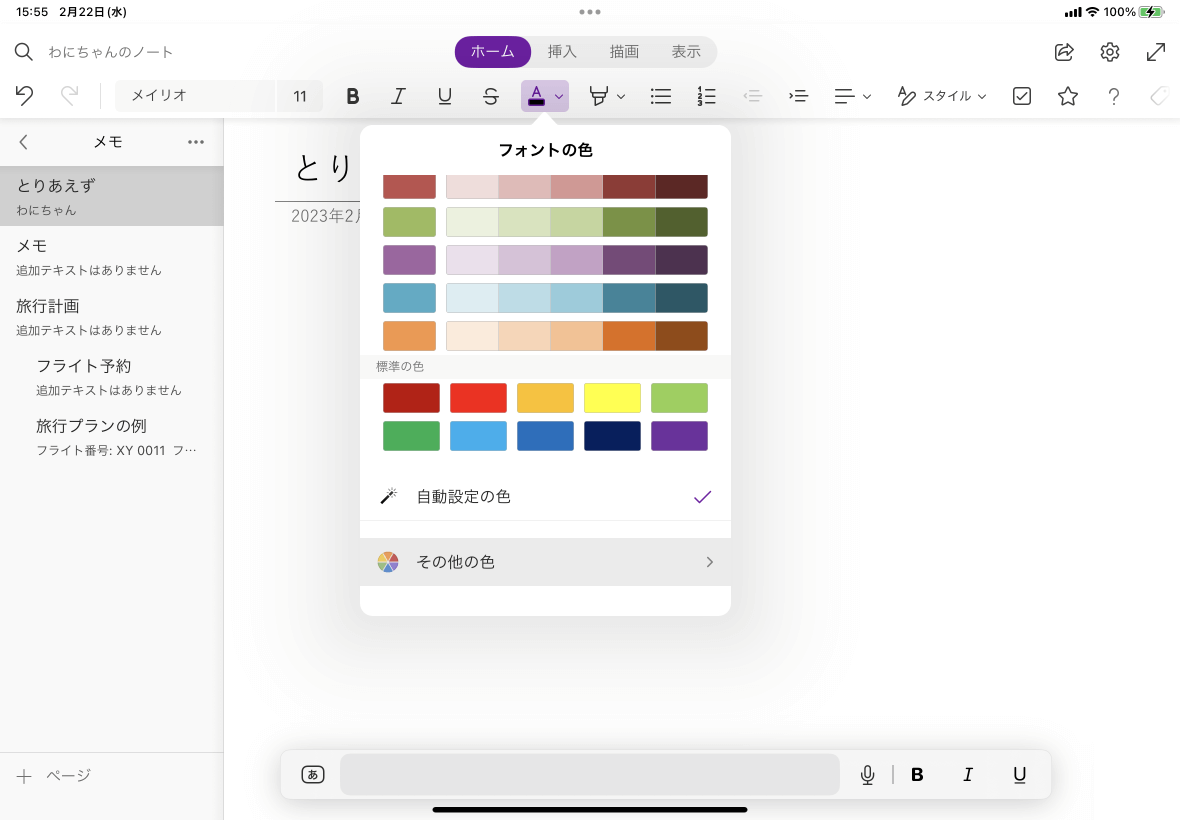Pick navy standard color swatch
The image size is (1180, 820).
click(613, 436)
